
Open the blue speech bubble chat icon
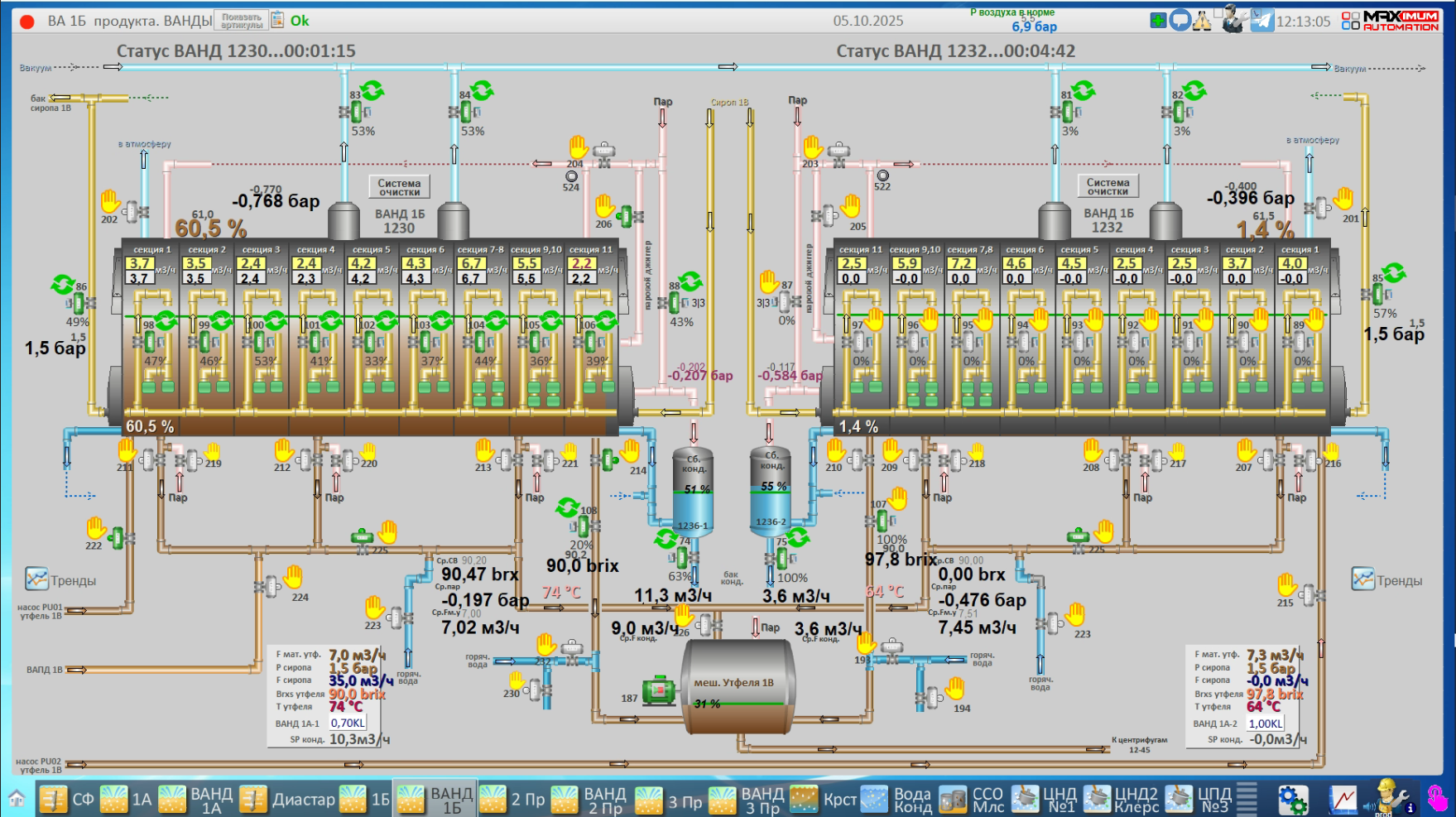point(1180,21)
